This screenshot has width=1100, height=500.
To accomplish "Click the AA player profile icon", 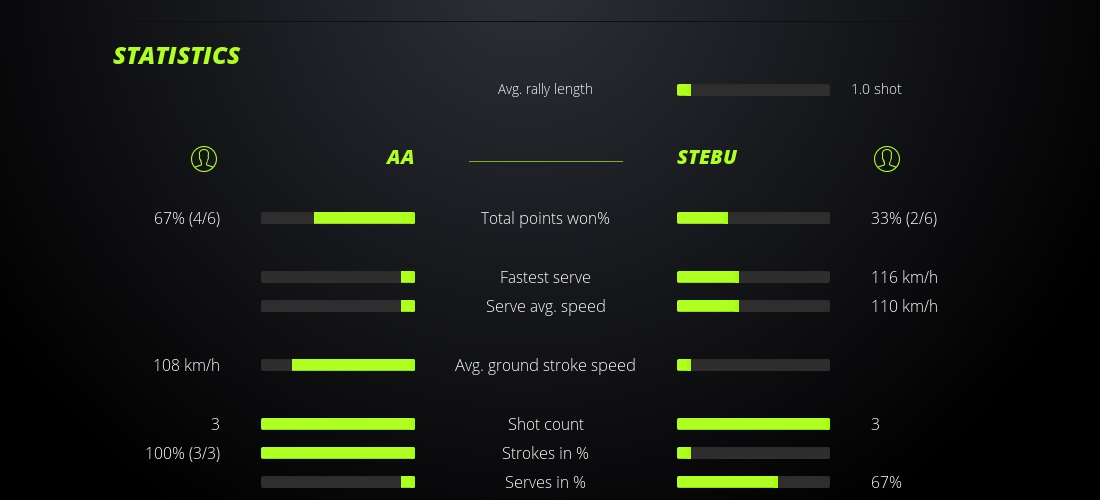I will tap(204, 158).
